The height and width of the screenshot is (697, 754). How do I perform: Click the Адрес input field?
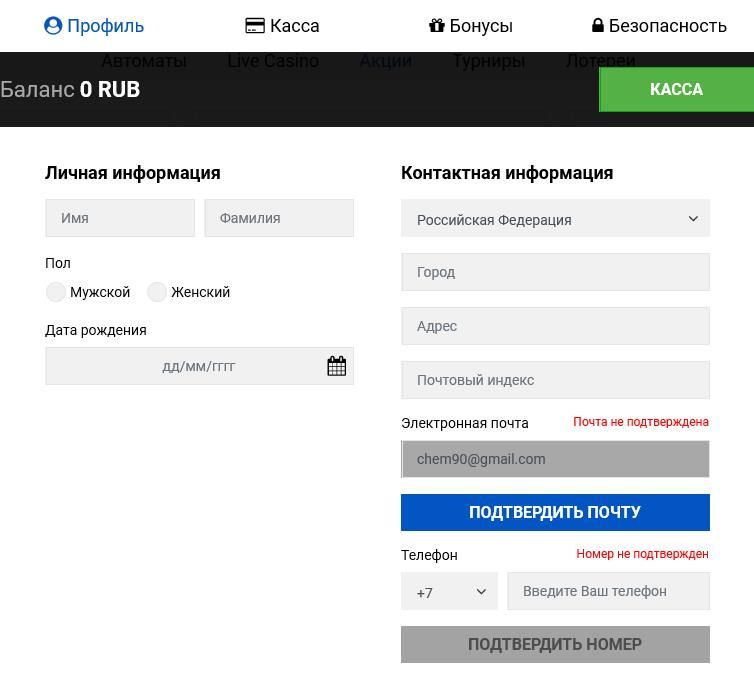click(x=555, y=326)
